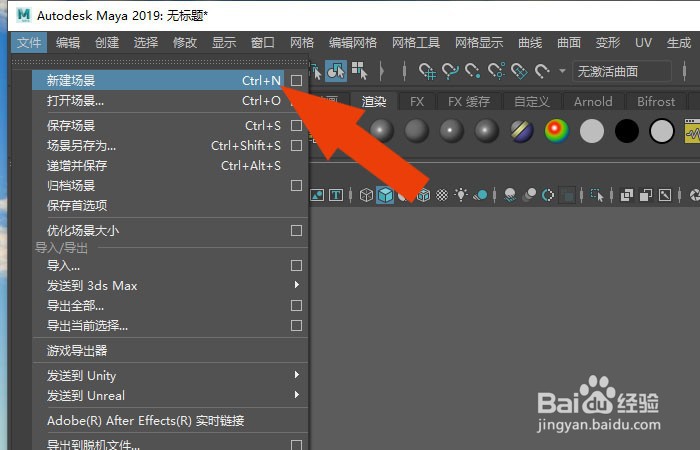The height and width of the screenshot is (450, 700).
Task: Open the UV menu in the menu bar
Action: [x=643, y=42]
